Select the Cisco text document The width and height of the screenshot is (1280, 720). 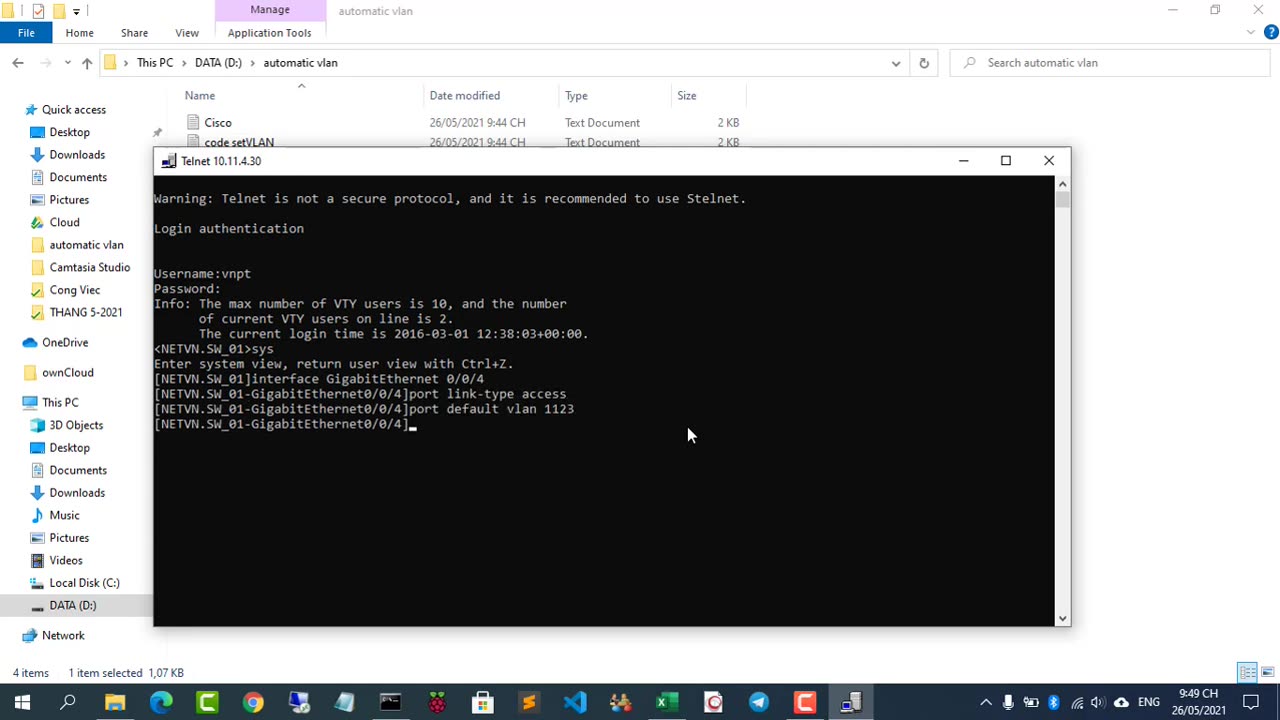point(218,123)
